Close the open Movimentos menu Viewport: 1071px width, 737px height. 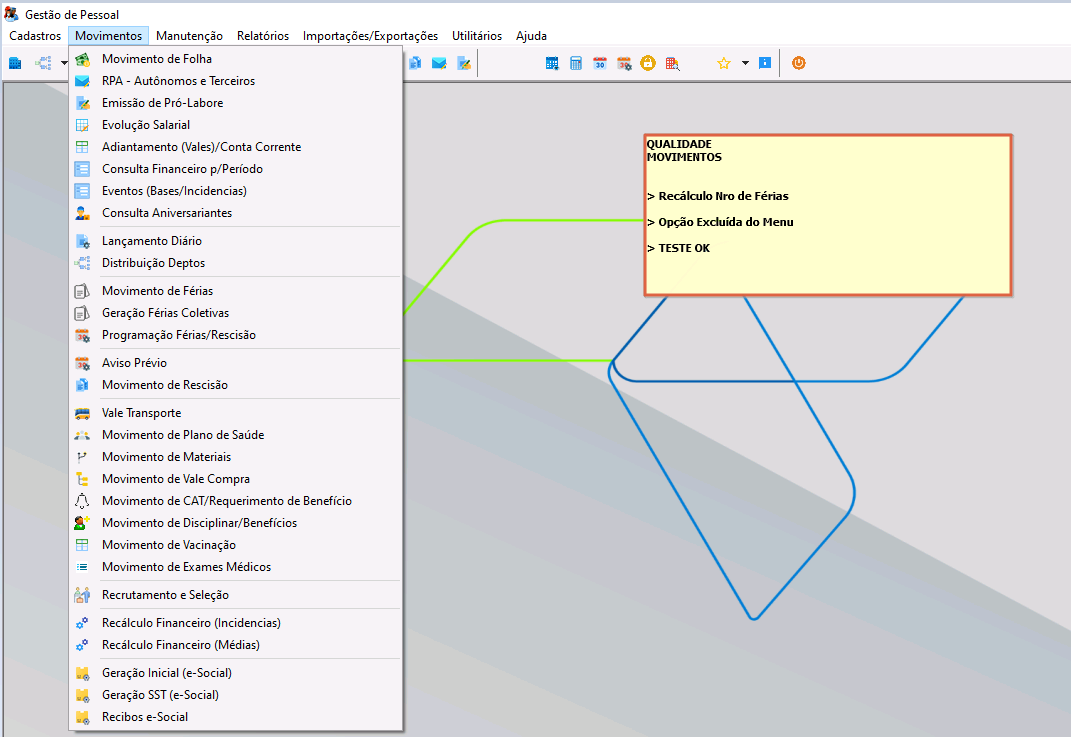click(109, 36)
